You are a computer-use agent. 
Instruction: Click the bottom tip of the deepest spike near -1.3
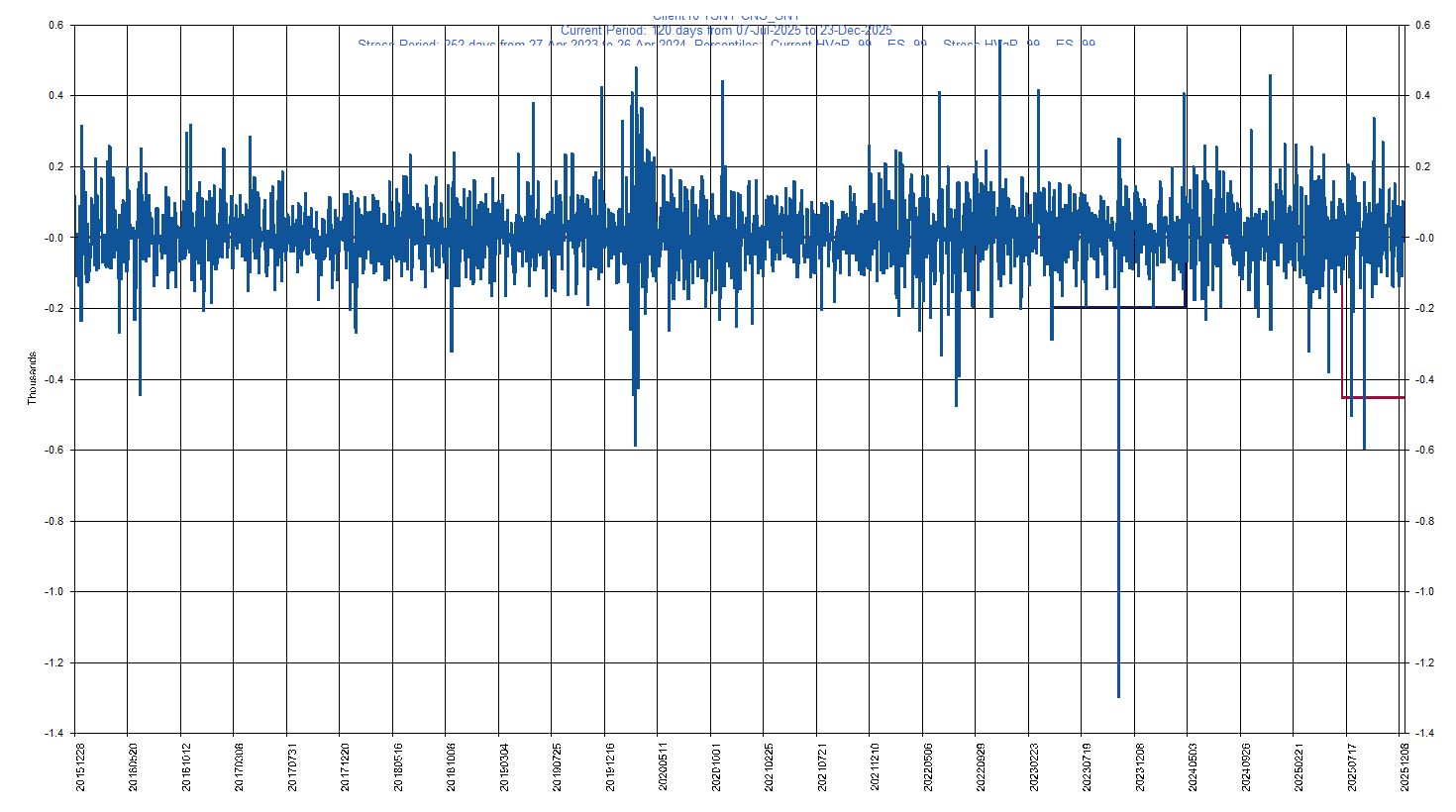click(x=1118, y=696)
